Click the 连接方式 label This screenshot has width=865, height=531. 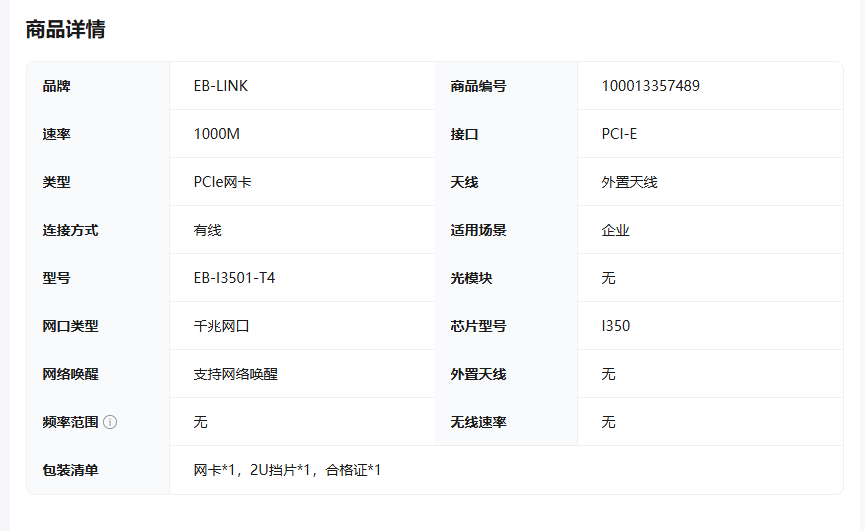coord(70,230)
